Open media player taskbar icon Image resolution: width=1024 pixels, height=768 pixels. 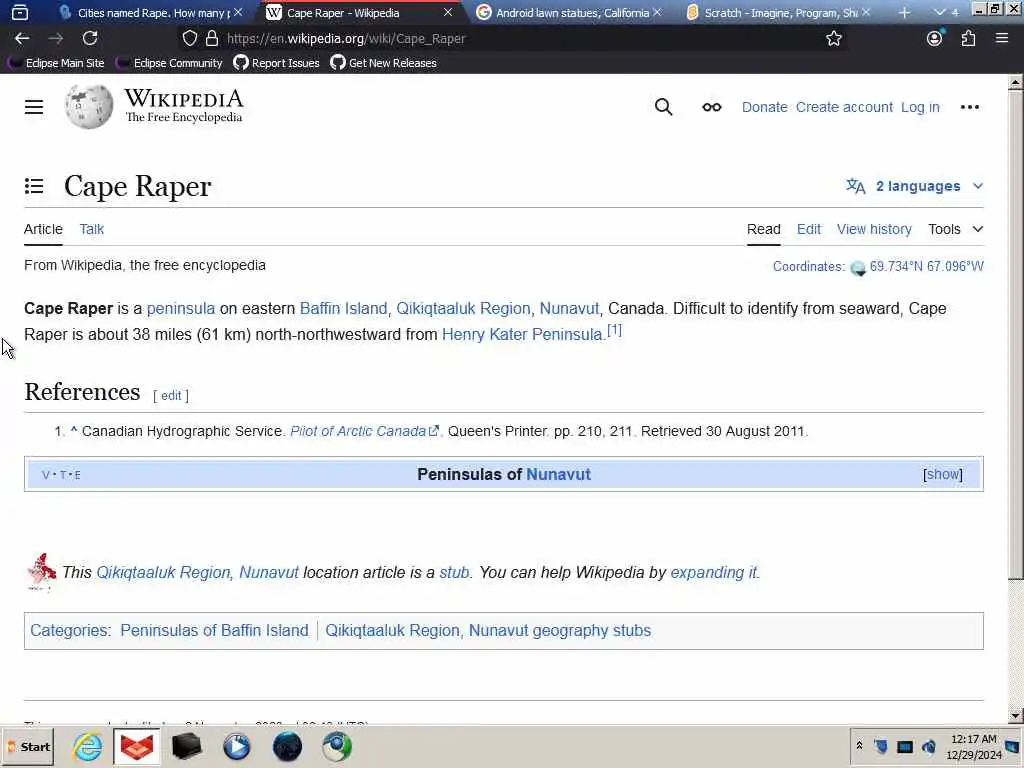(236, 746)
